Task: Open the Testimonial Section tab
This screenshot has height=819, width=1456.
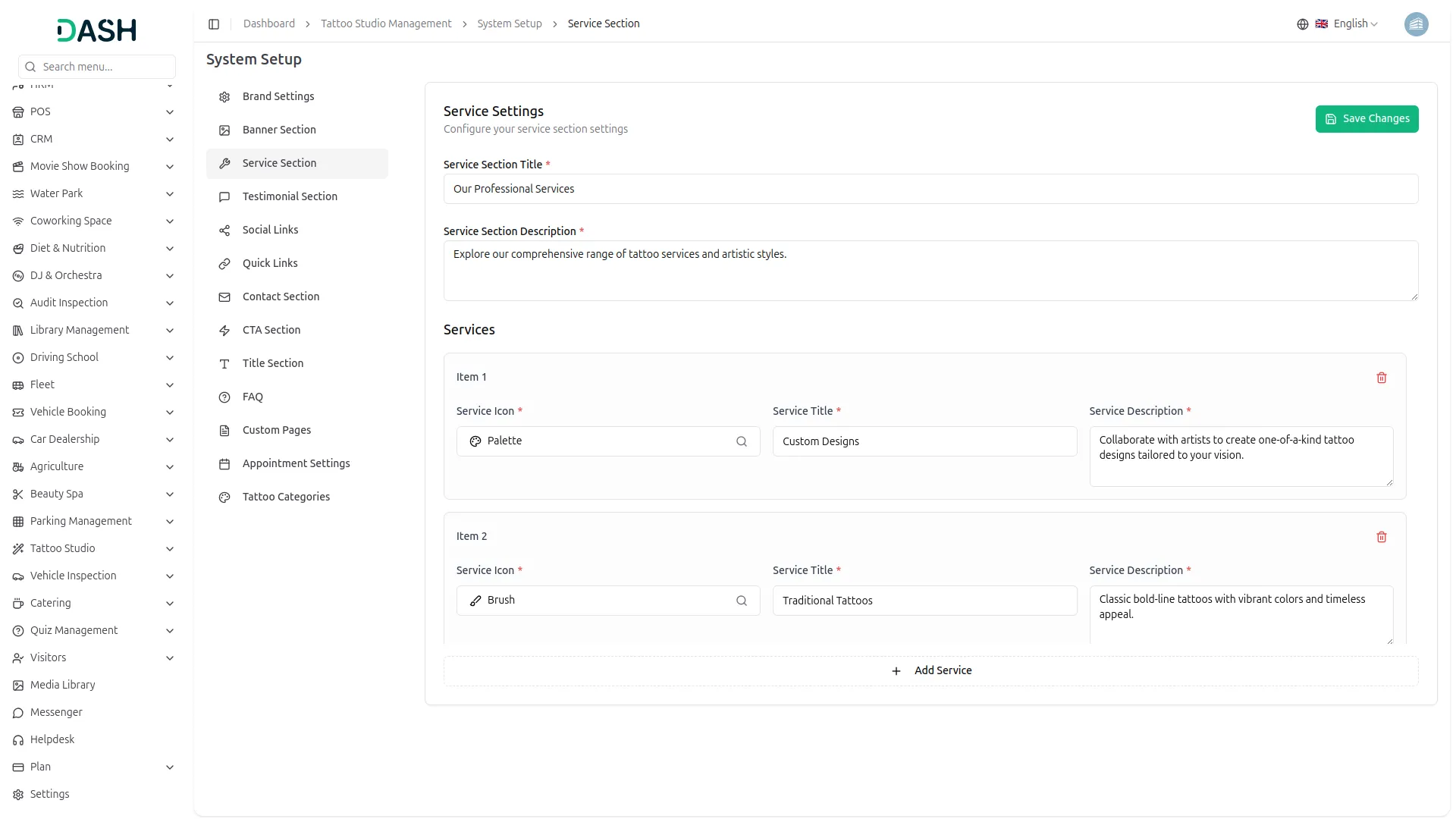Action: pyautogui.click(x=290, y=196)
